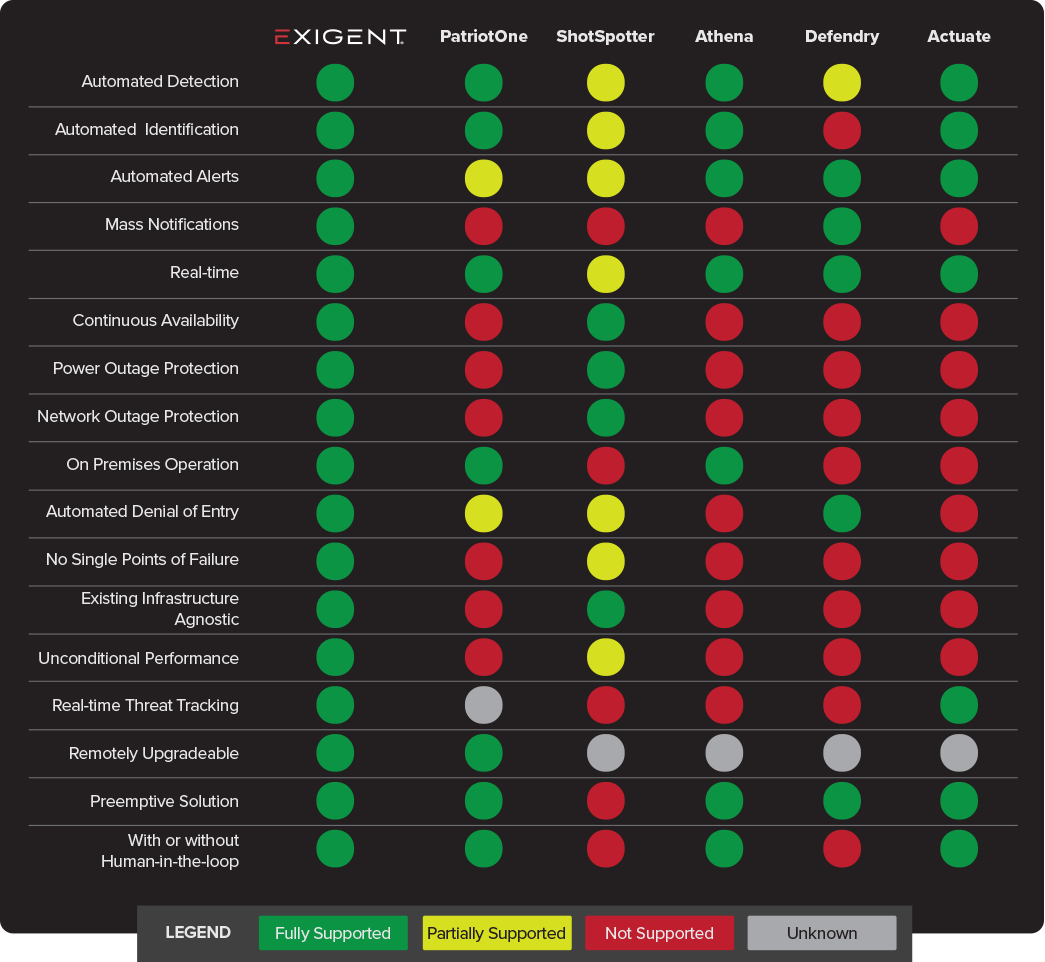The image size is (1045, 962).
Task: Click Athena's green dot for On Premises Operation
Action: (724, 466)
